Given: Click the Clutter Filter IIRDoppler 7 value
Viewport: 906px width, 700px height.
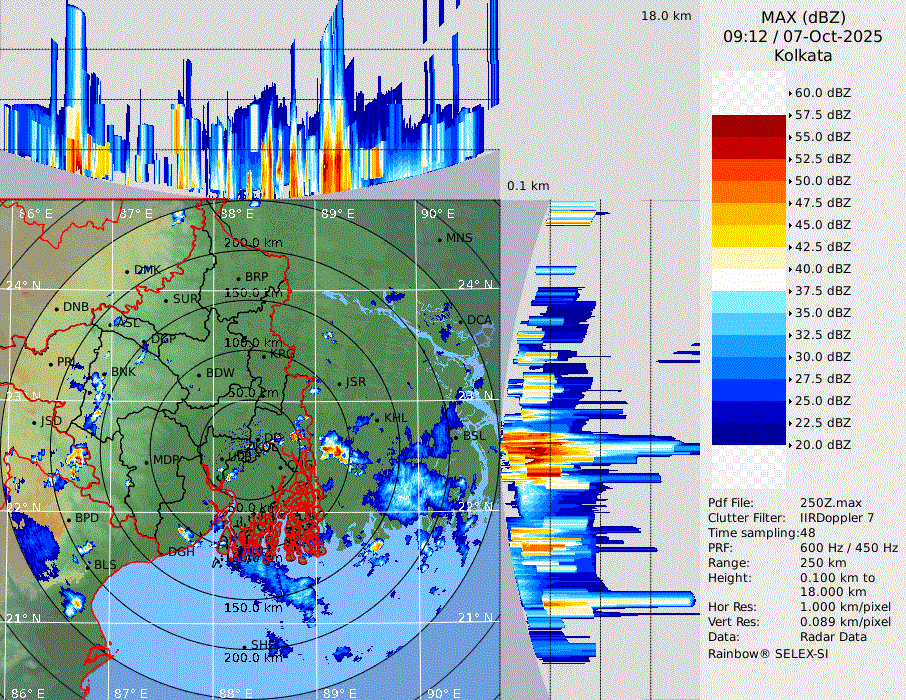Looking at the screenshot, I should click(x=837, y=518).
